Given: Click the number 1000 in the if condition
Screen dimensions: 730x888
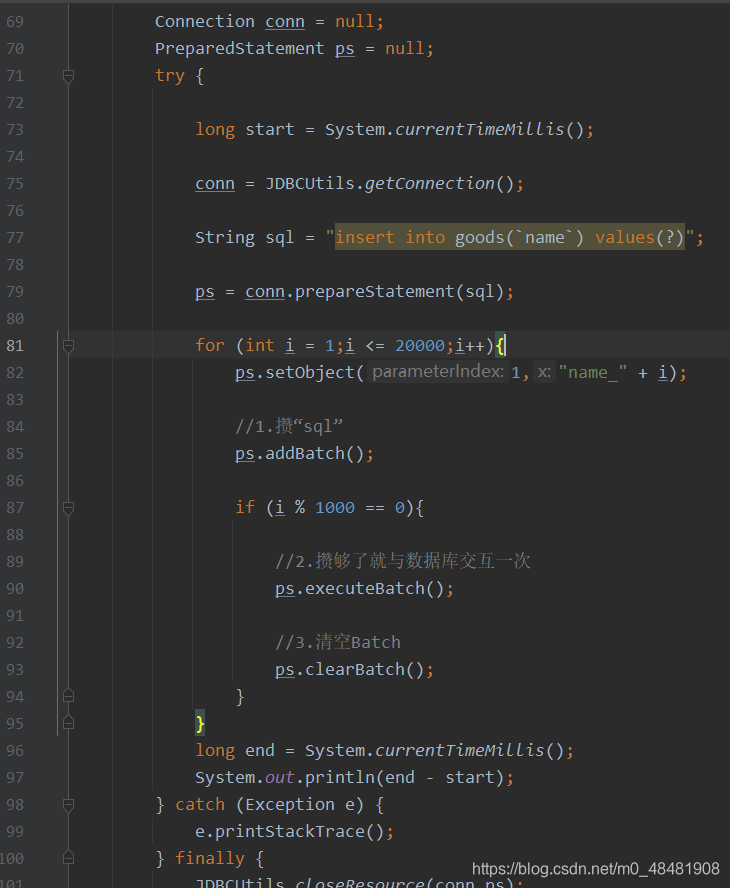Looking at the screenshot, I should coord(335,507).
